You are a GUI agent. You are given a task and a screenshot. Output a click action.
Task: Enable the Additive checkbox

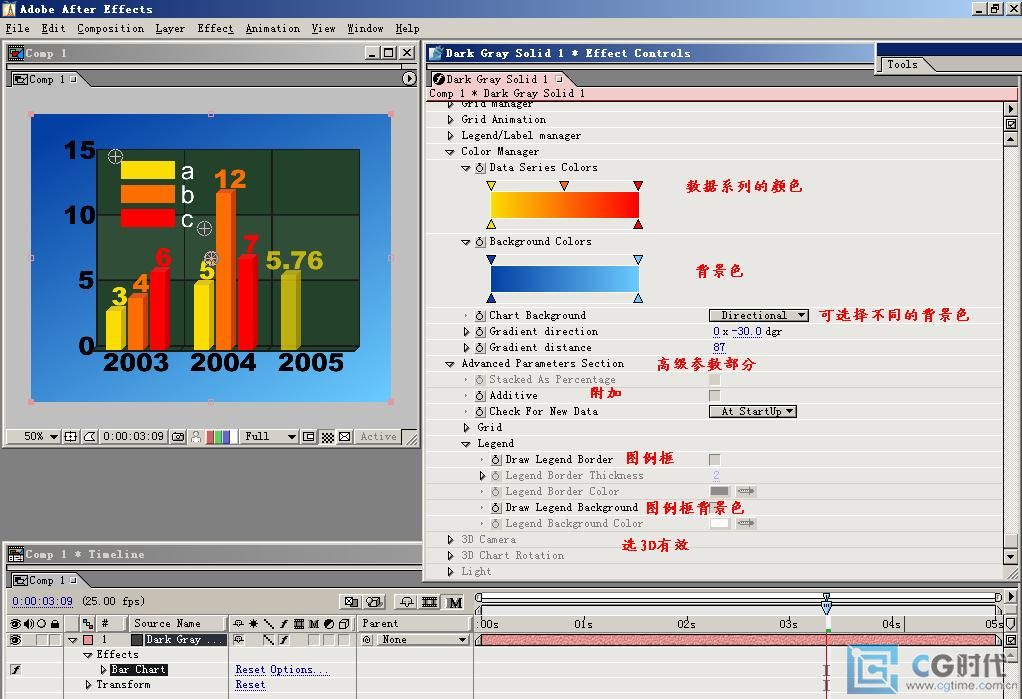[715, 395]
